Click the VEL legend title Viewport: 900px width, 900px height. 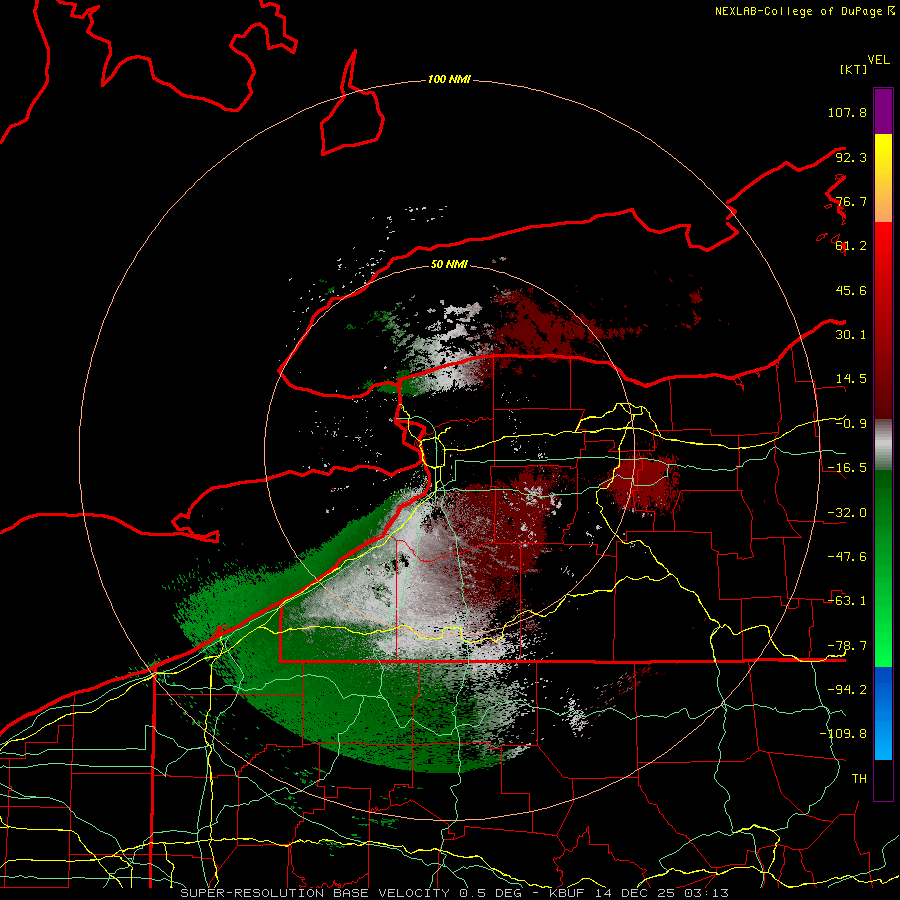(x=878, y=60)
